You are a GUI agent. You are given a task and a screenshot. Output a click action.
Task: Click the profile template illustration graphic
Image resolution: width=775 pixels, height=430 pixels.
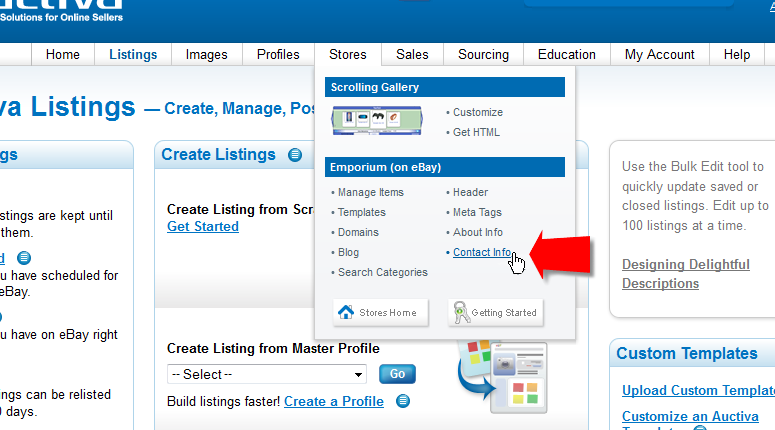(502, 377)
